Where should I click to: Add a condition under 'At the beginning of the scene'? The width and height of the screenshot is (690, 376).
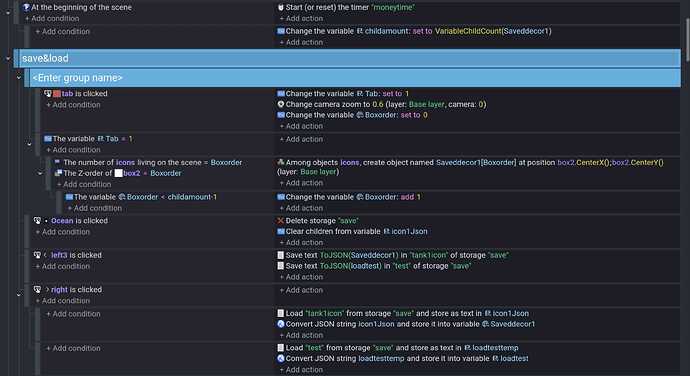point(52,18)
